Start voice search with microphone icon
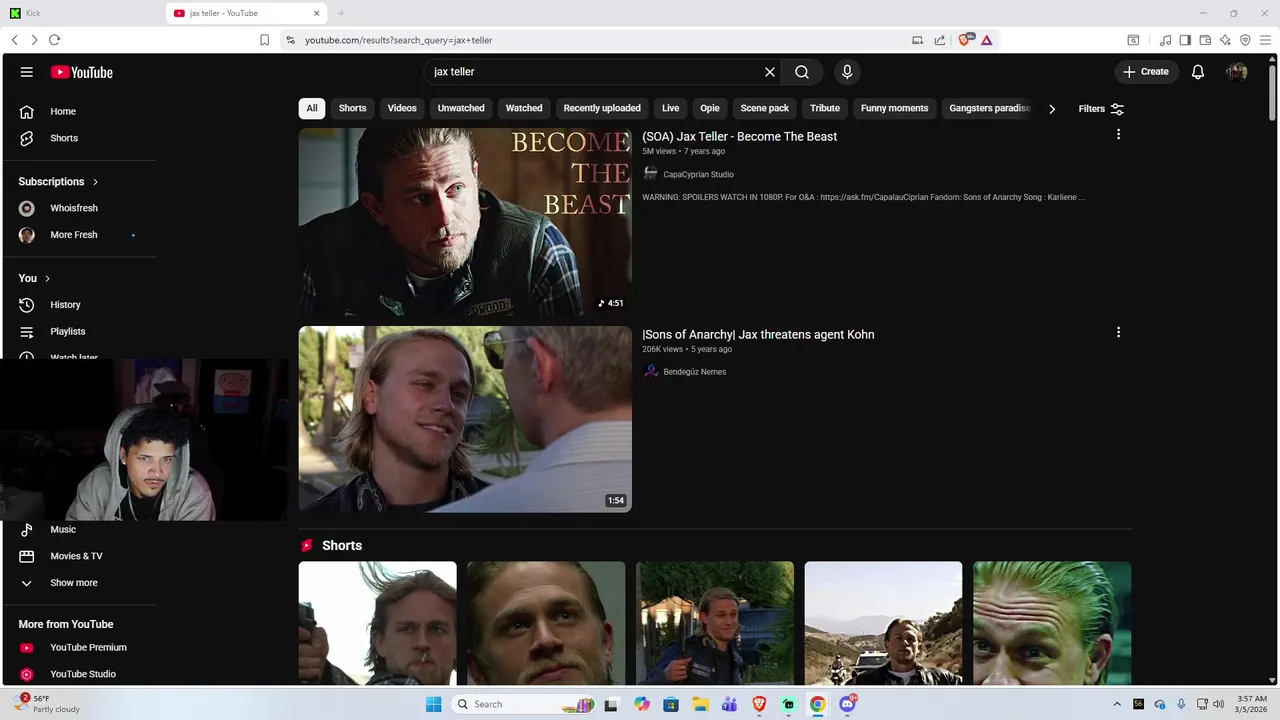 tap(847, 72)
